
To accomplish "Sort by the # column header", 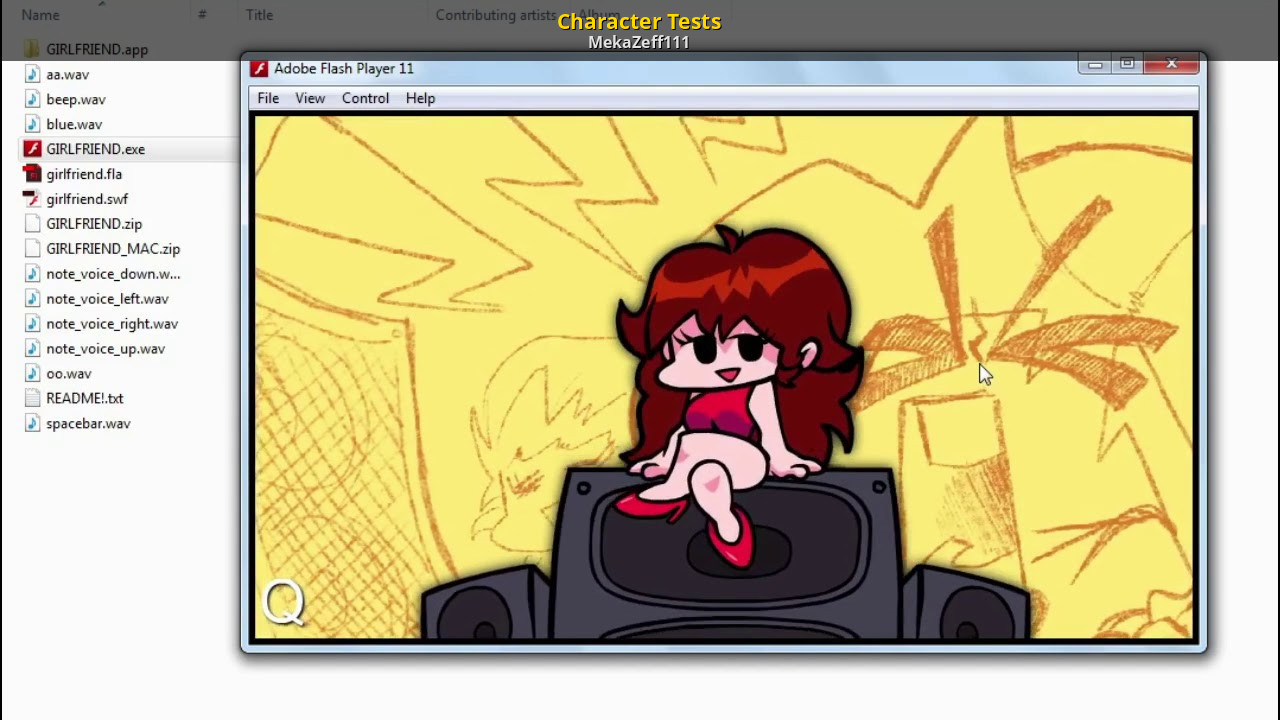I will [x=202, y=15].
